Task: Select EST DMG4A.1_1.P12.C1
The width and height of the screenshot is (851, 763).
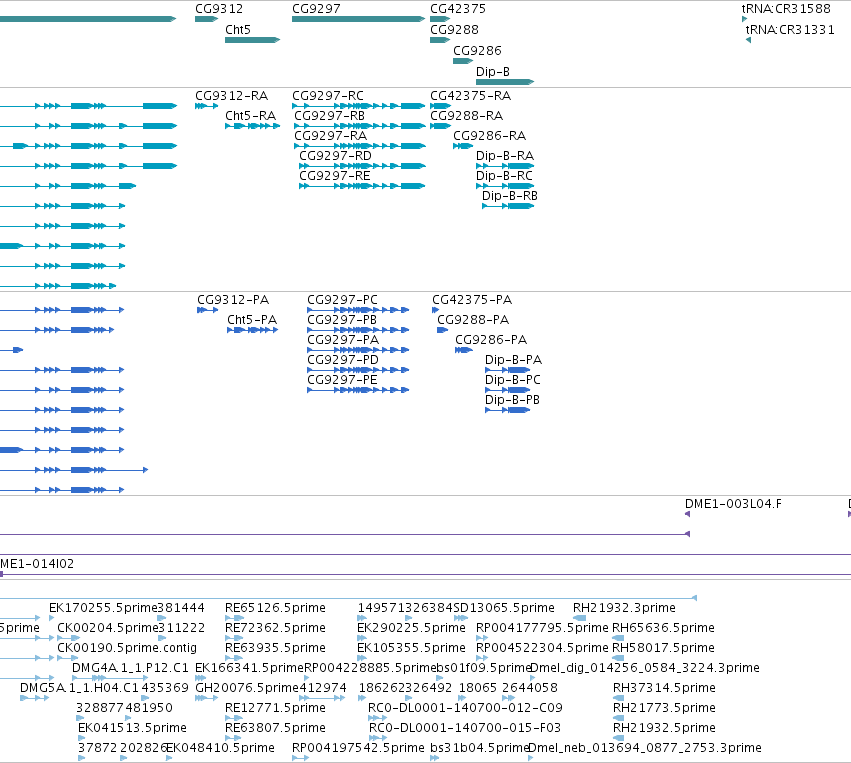Action: click(130, 668)
